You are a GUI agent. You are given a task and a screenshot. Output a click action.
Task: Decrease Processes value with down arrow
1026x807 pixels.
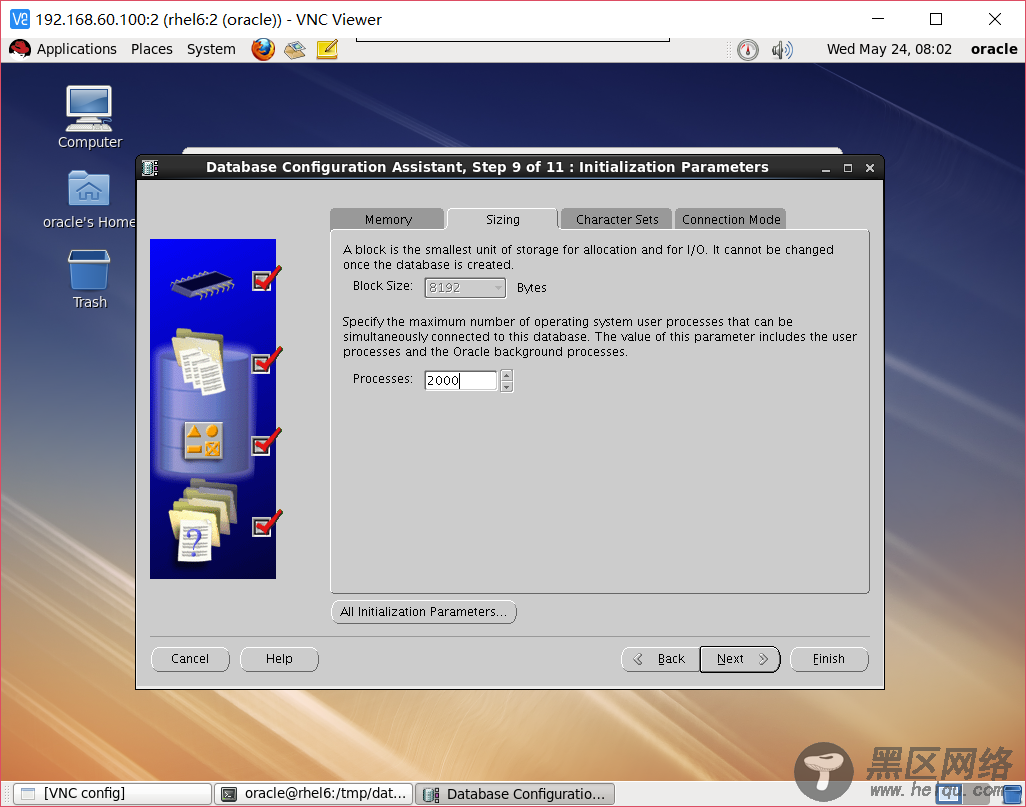coord(506,386)
